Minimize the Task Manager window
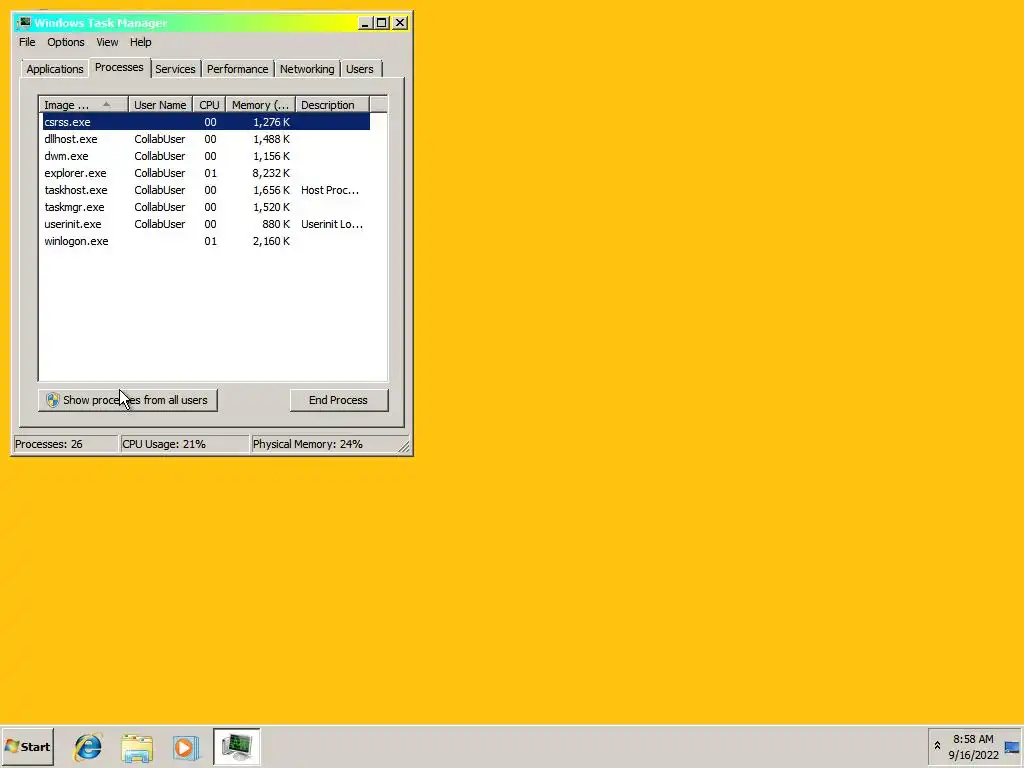The width and height of the screenshot is (1024, 768). click(x=365, y=23)
